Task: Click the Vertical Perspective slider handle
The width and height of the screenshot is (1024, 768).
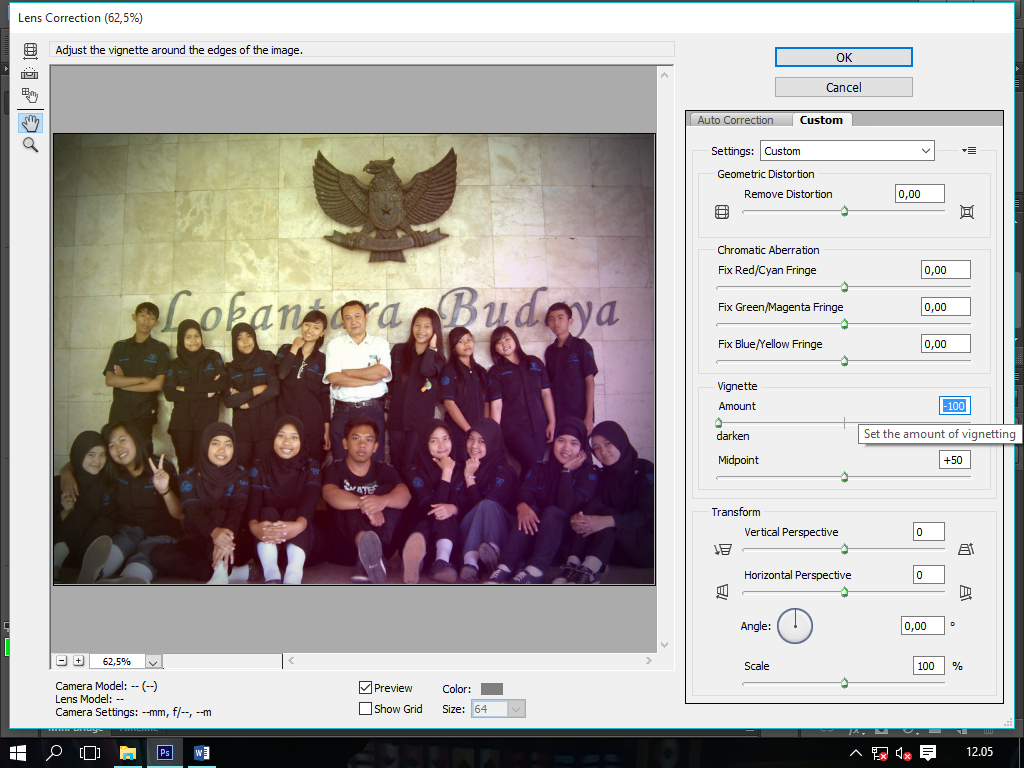Action: (x=844, y=549)
